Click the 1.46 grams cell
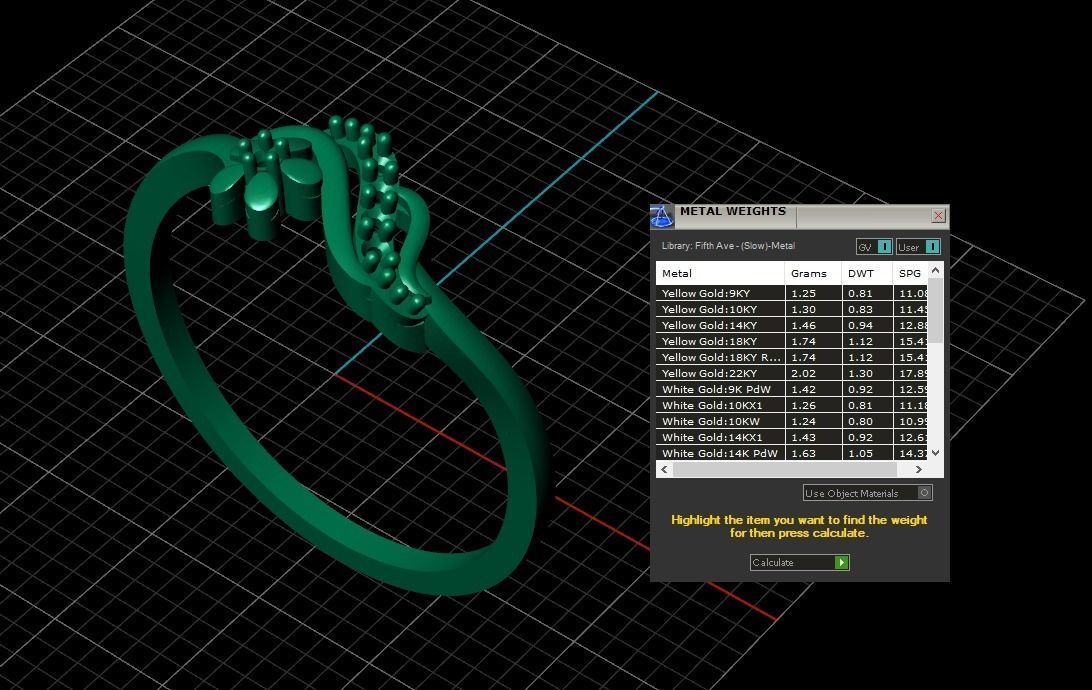This screenshot has width=1092, height=690. click(813, 325)
